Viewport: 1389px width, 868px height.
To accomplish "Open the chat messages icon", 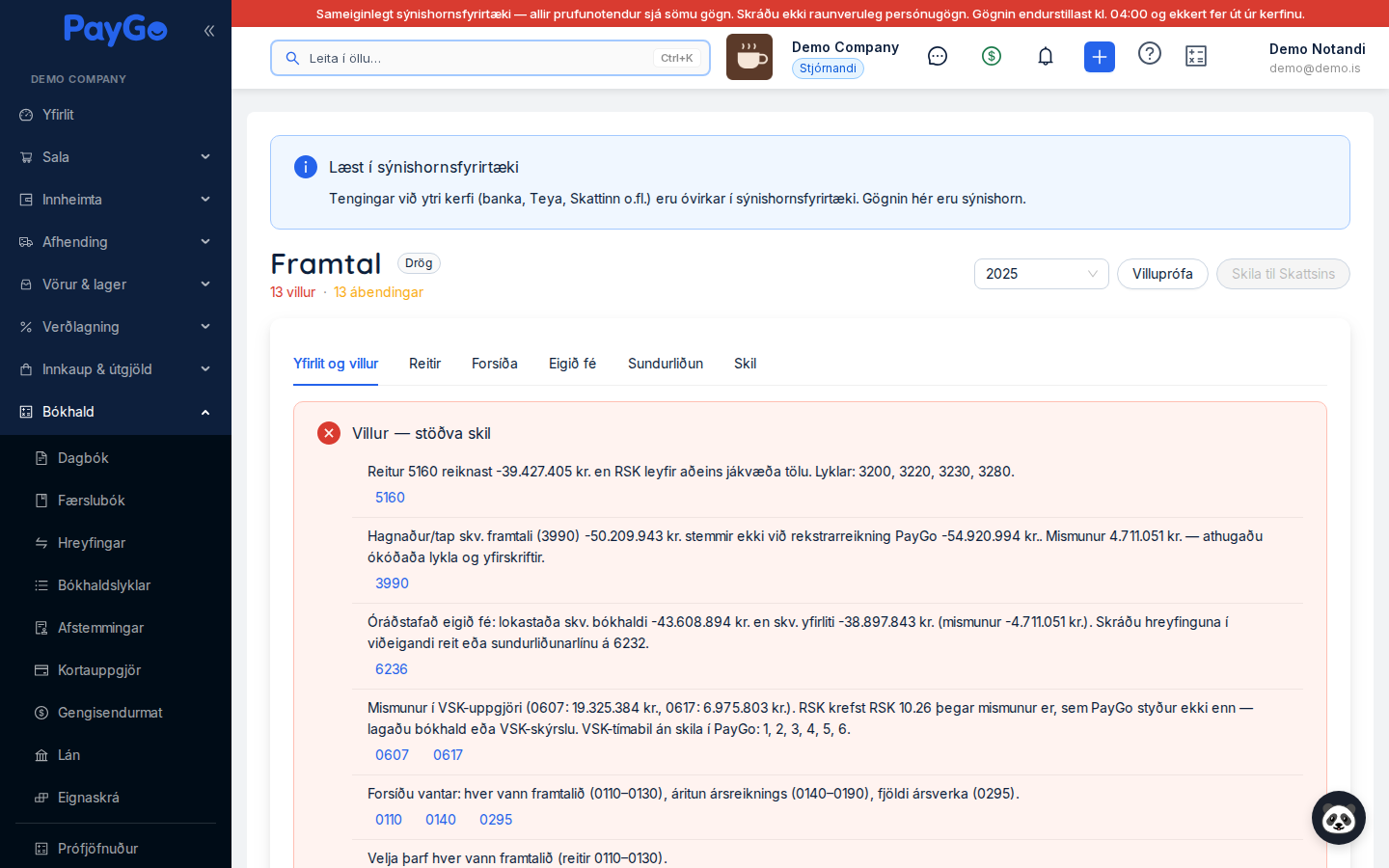I will (x=938, y=57).
